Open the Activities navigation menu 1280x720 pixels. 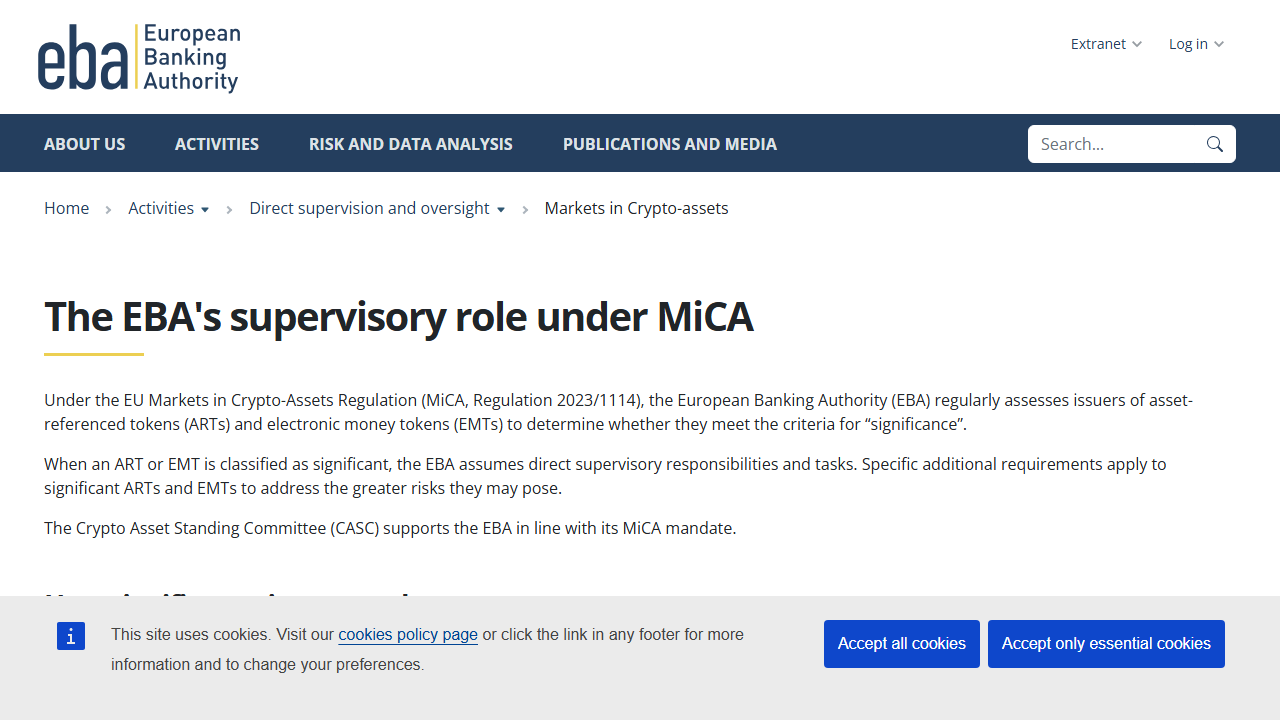[217, 144]
